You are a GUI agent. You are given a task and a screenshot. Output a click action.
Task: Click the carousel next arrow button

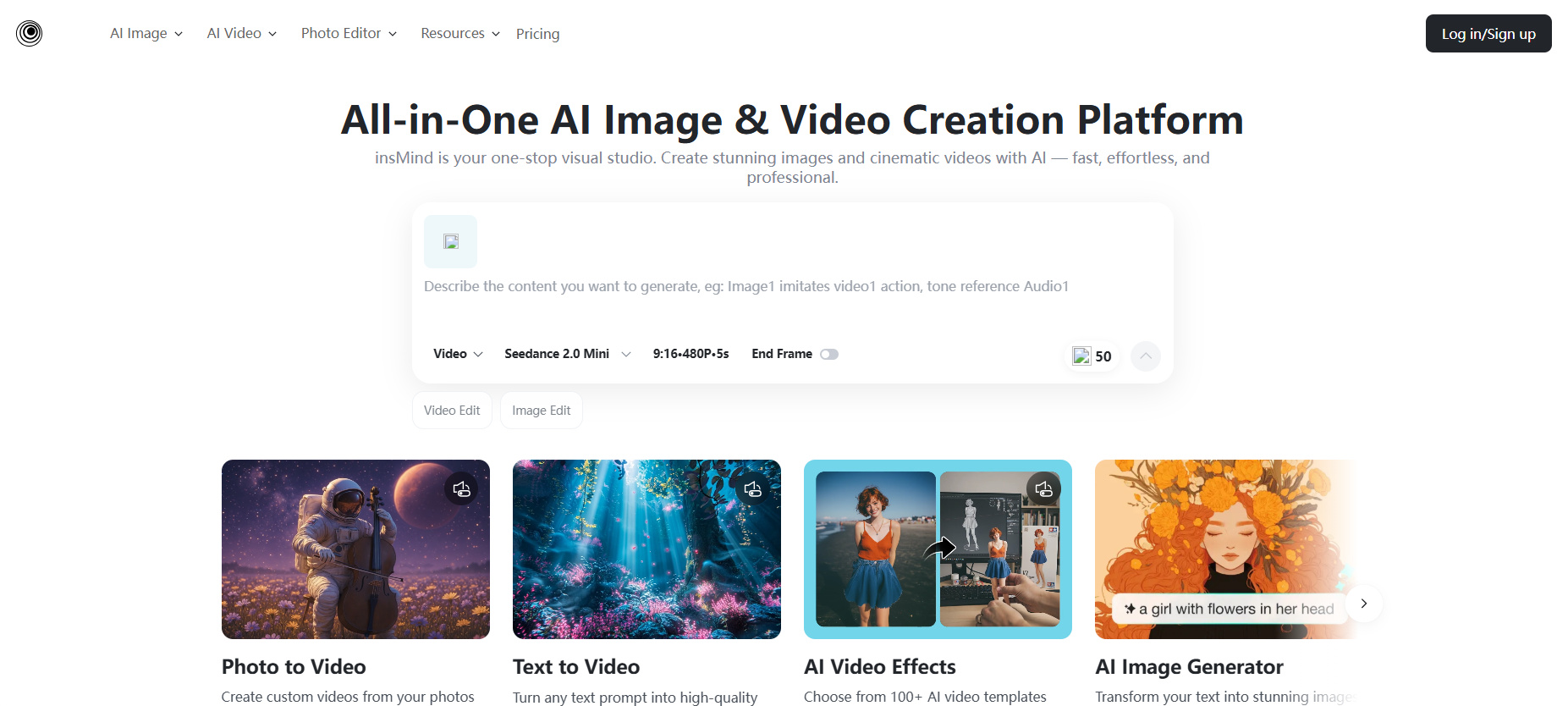tap(1364, 604)
